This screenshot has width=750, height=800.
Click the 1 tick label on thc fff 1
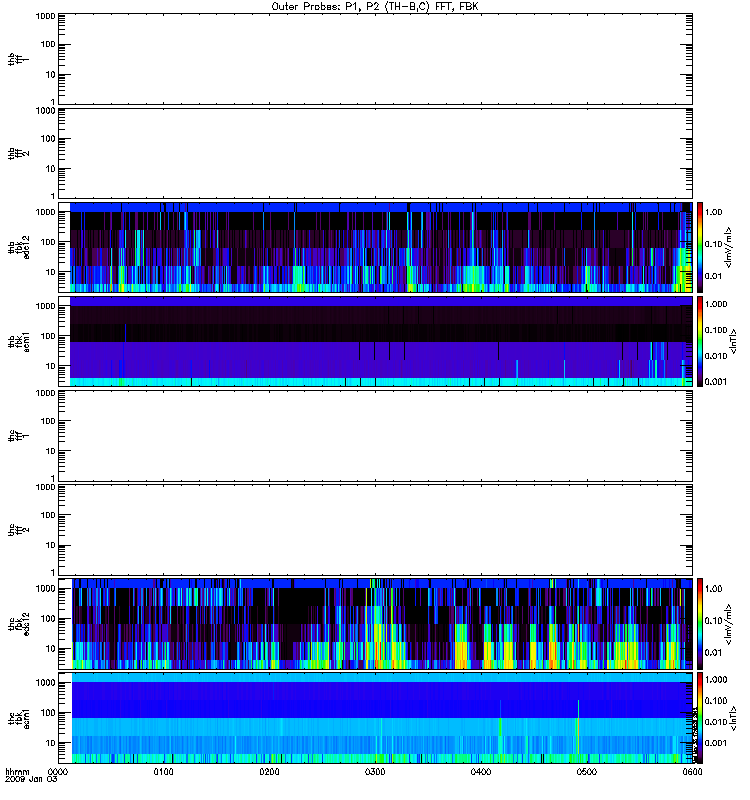[x=53, y=478]
